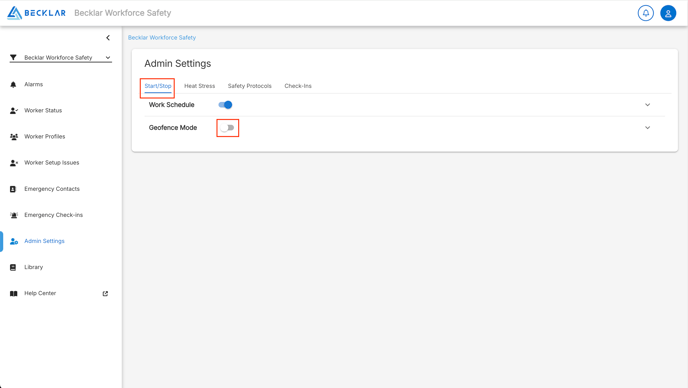Image resolution: width=688 pixels, height=388 pixels.
Task: Click the Admin Settings icon
Action: [x=14, y=241]
